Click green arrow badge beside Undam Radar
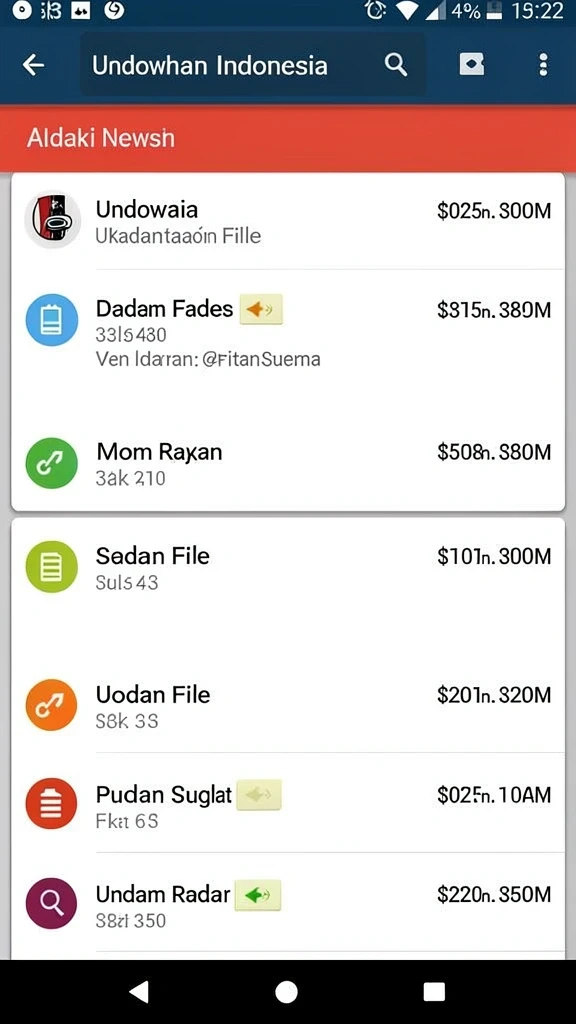The width and height of the screenshot is (576, 1024). (257, 894)
